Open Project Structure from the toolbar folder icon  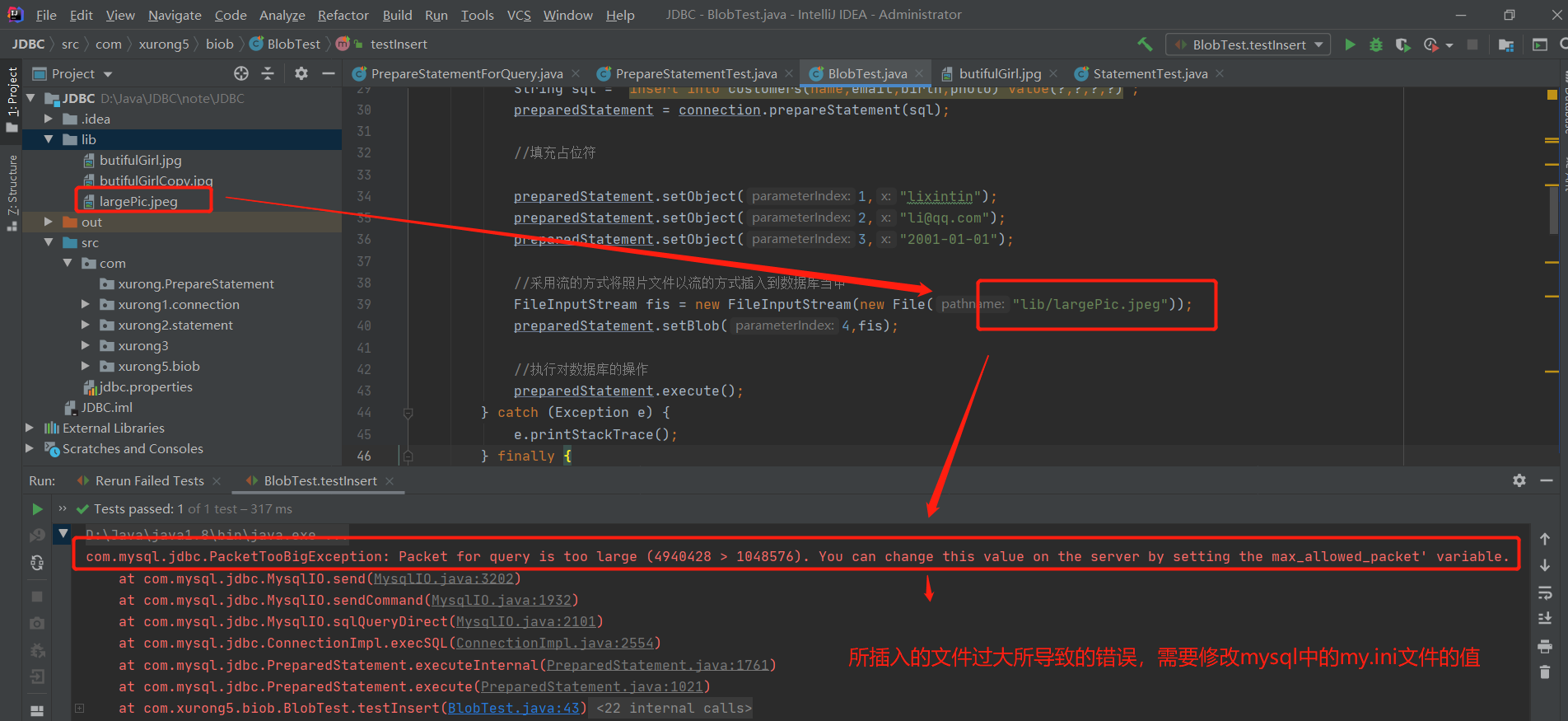(x=1506, y=44)
